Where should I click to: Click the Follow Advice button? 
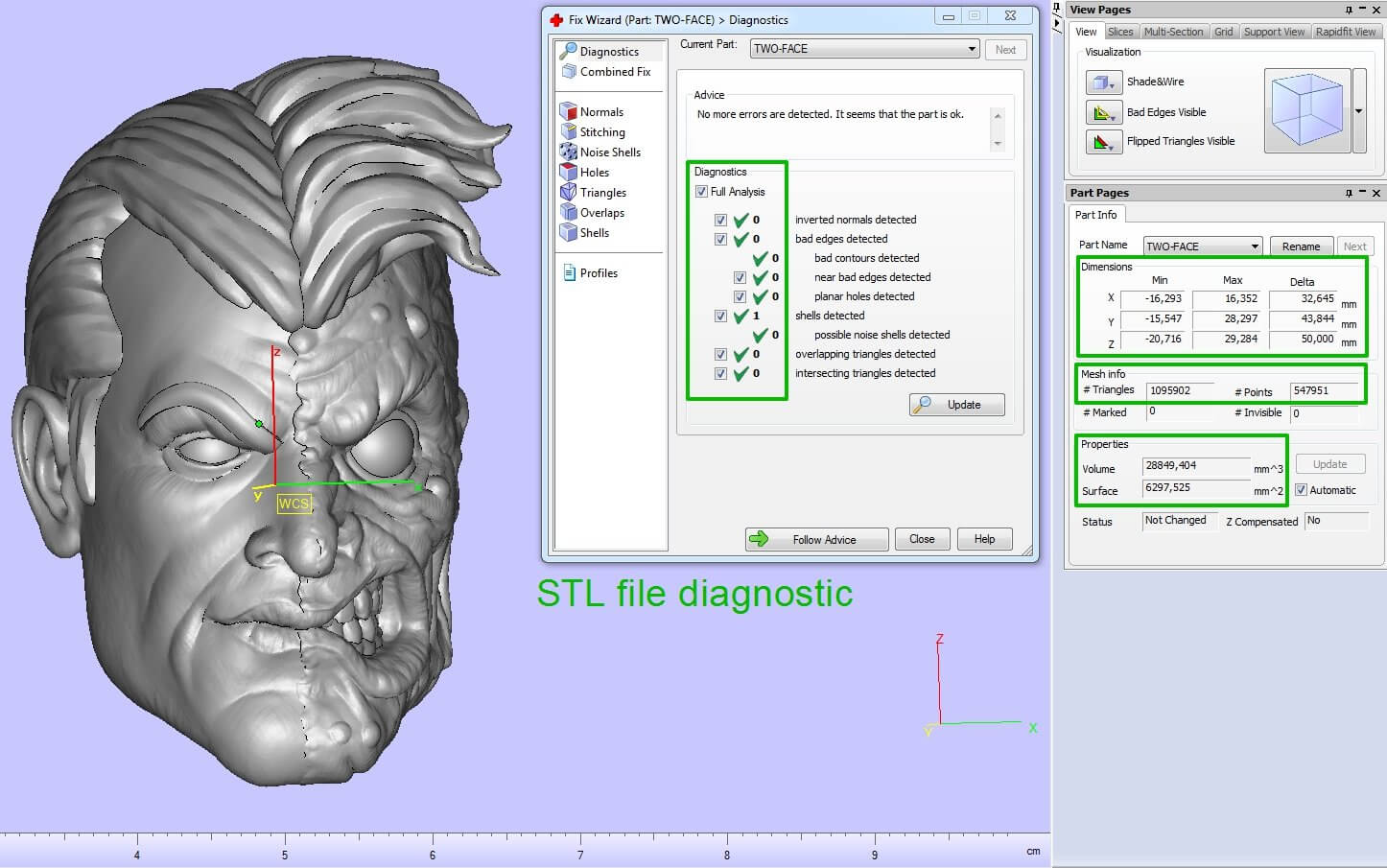[816, 539]
